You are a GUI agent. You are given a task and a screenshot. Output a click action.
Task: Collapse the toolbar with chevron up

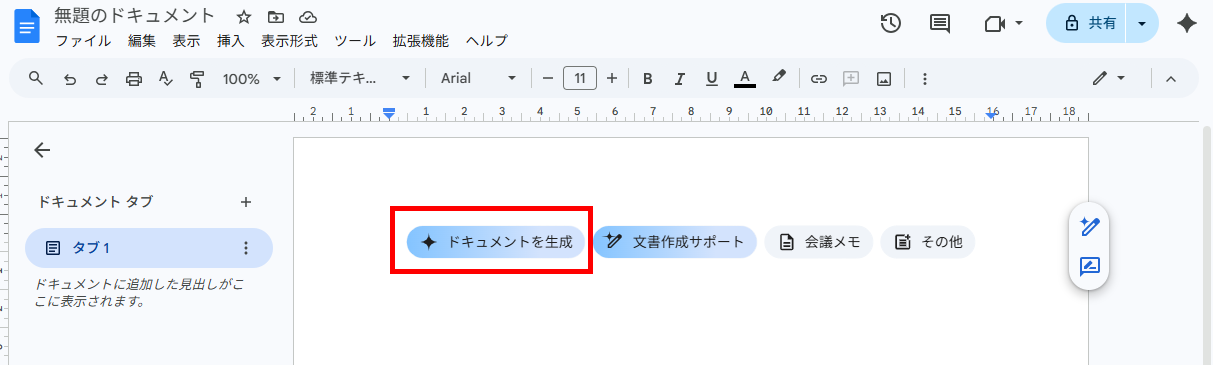click(1171, 78)
